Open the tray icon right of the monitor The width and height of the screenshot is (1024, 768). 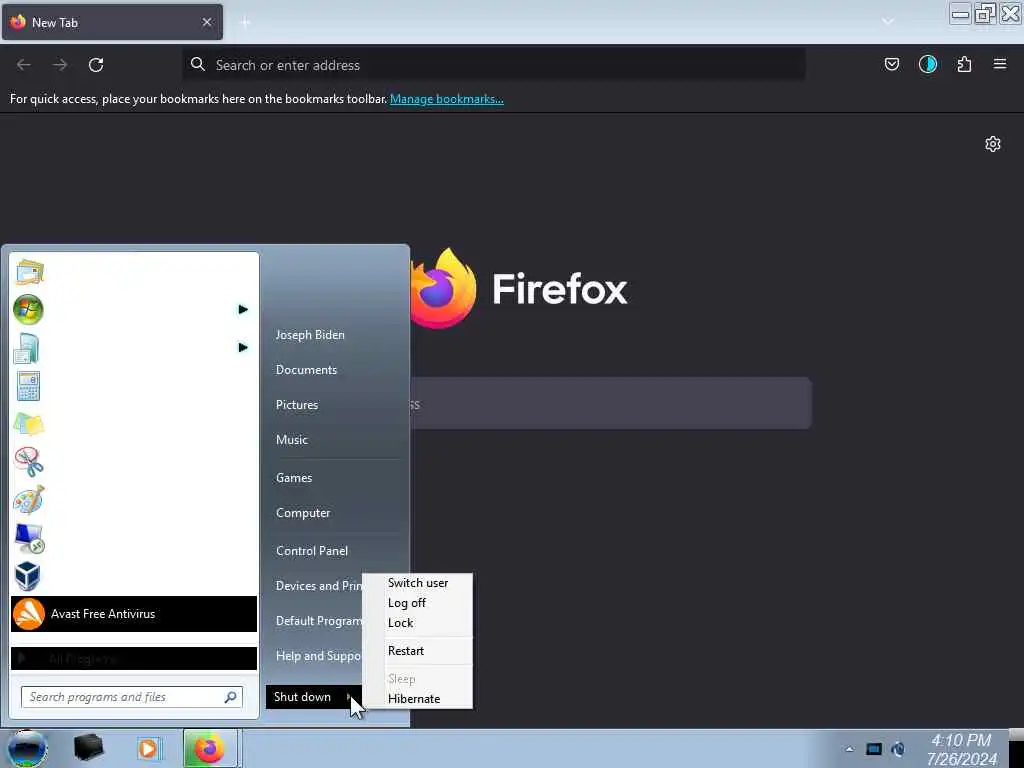click(899, 749)
